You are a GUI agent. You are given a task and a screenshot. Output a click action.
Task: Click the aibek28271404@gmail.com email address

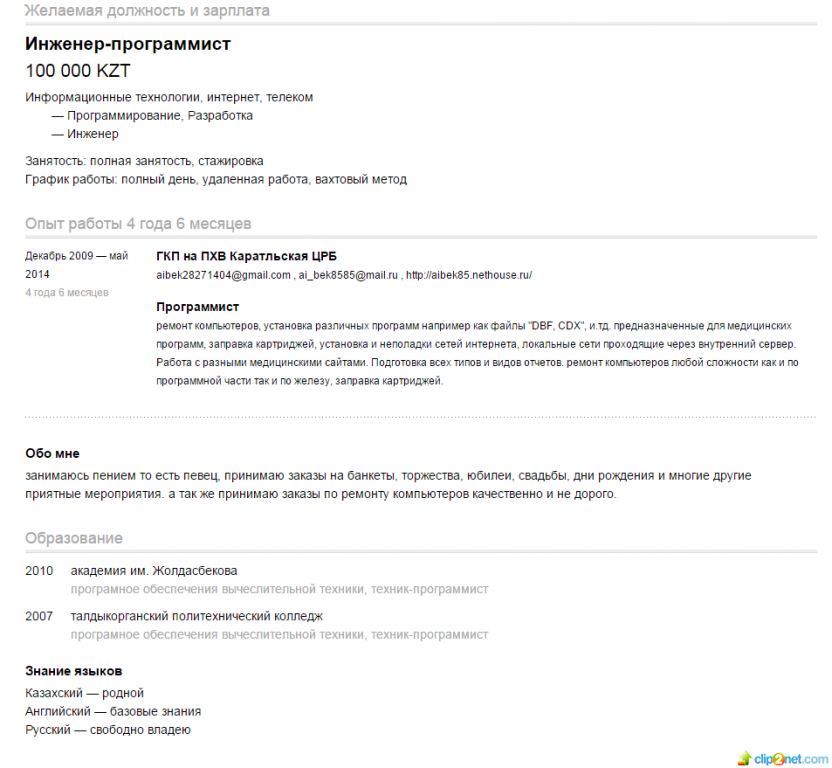point(223,275)
